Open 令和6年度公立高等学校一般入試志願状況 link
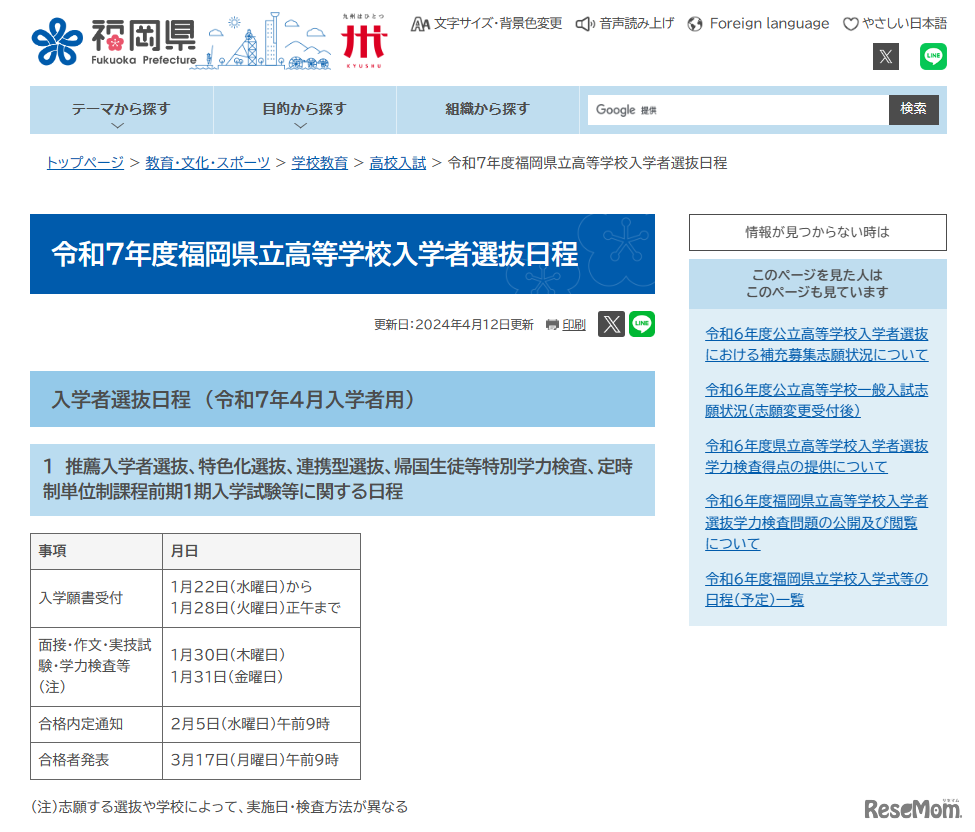 click(816, 400)
